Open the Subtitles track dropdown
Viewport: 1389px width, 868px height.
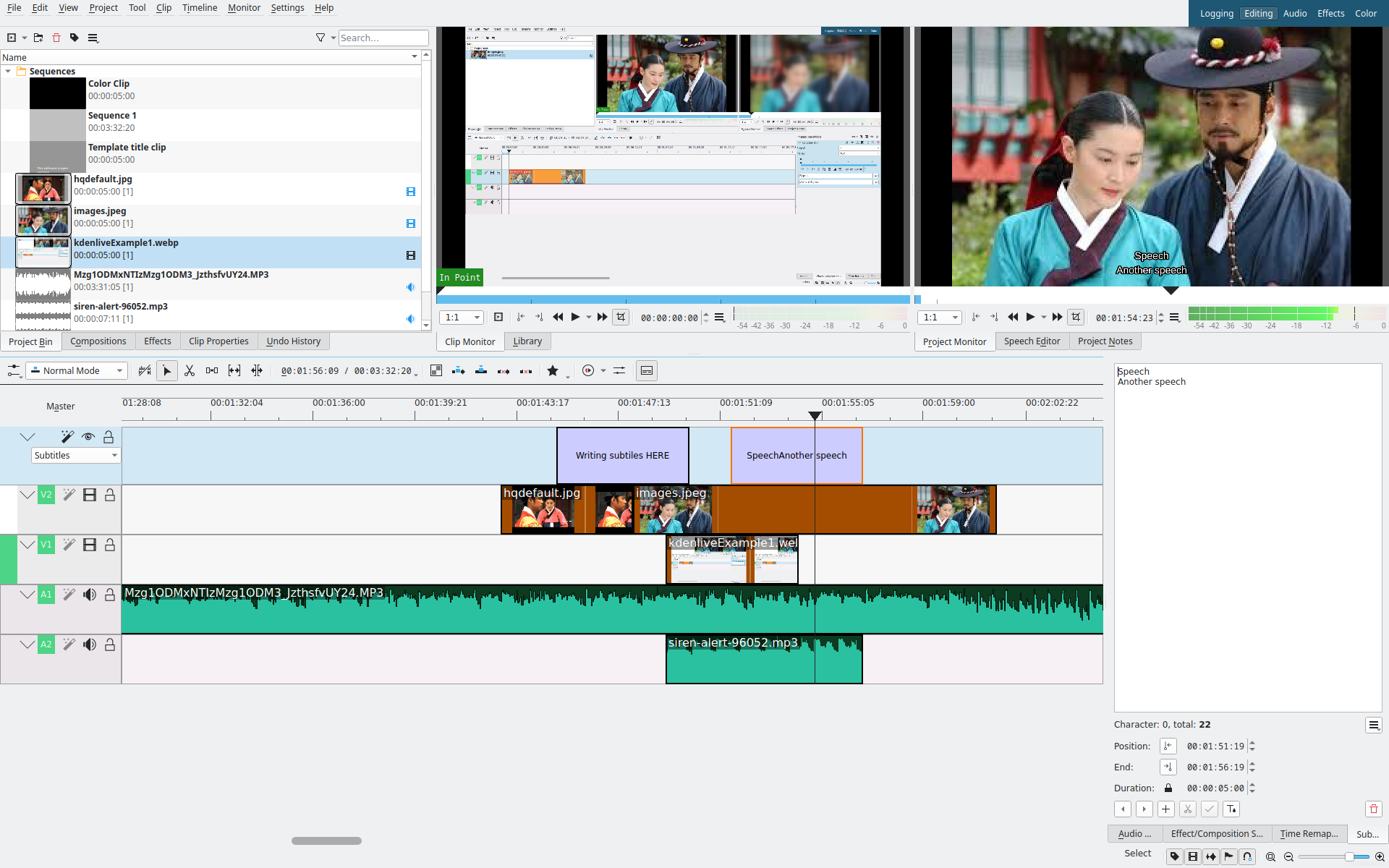click(75, 455)
